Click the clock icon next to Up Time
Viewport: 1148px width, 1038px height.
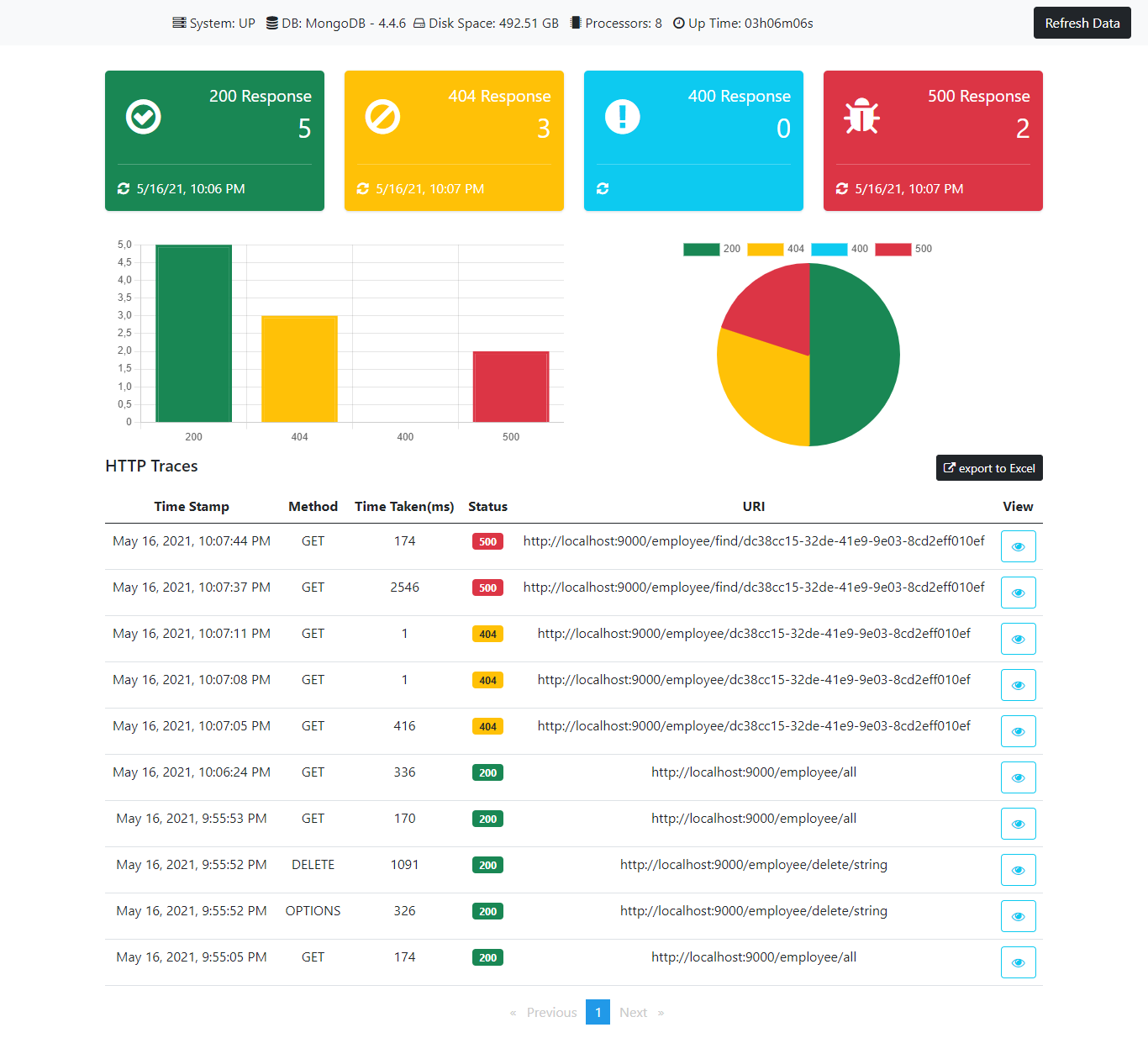tap(678, 23)
